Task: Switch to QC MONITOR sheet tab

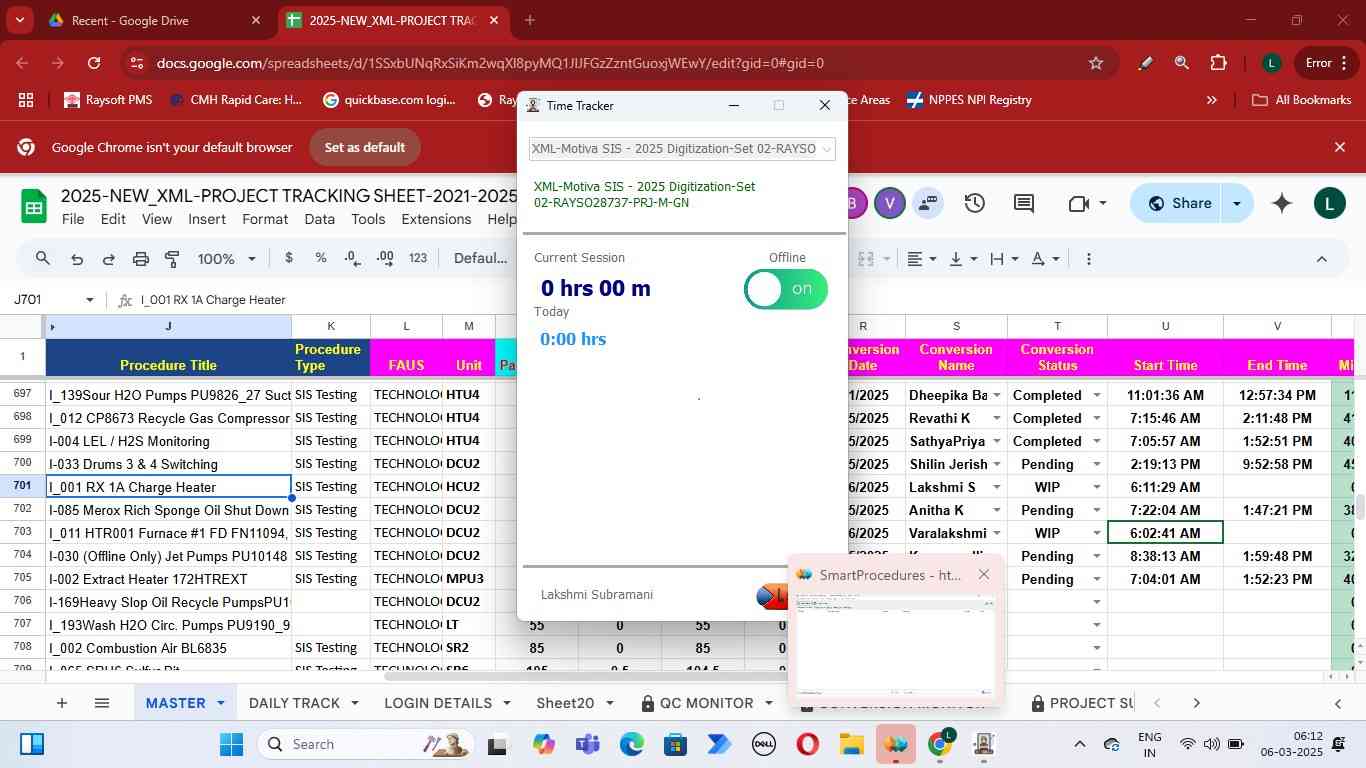Action: click(x=706, y=703)
